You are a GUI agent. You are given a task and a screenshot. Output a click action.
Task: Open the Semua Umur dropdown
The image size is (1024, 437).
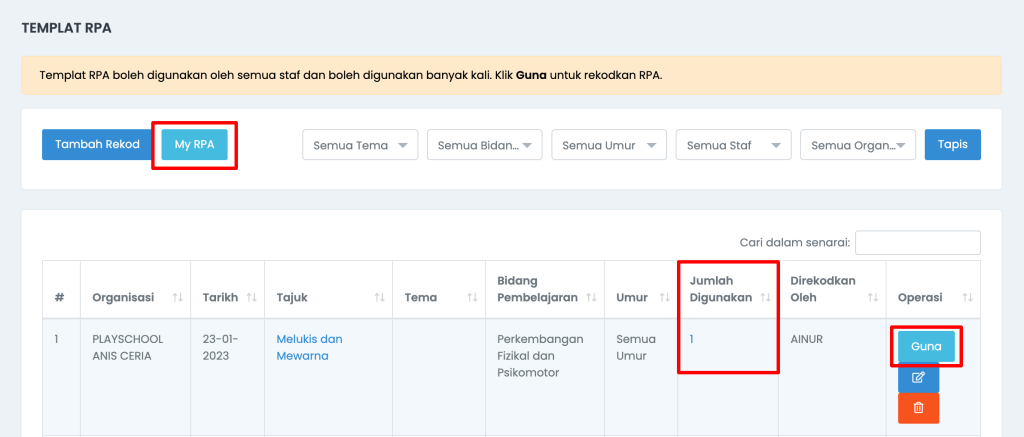(x=609, y=145)
